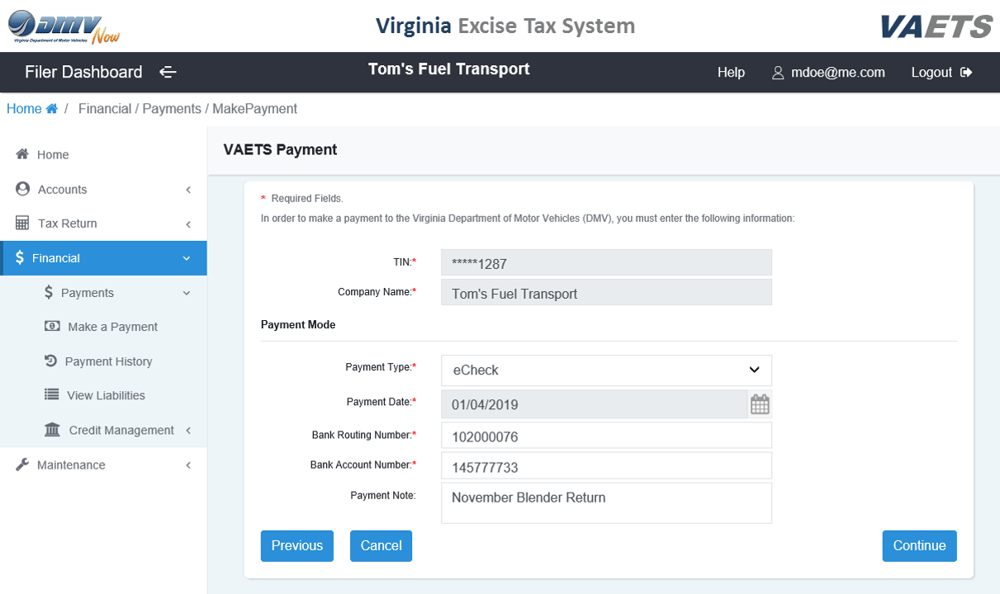Select the Payment History clock icon

[x=50, y=360]
